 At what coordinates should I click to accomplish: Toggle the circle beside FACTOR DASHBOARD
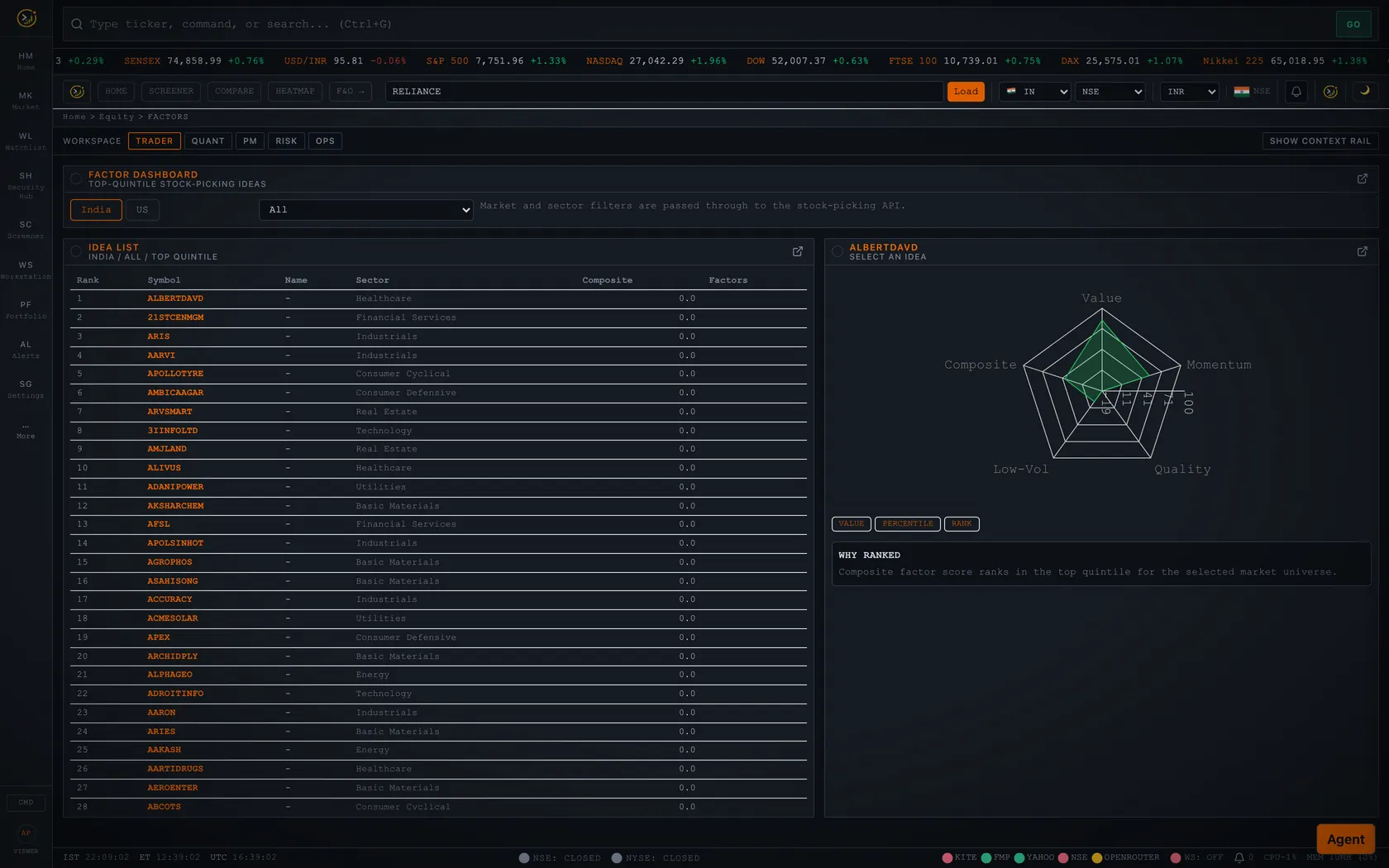point(76,179)
